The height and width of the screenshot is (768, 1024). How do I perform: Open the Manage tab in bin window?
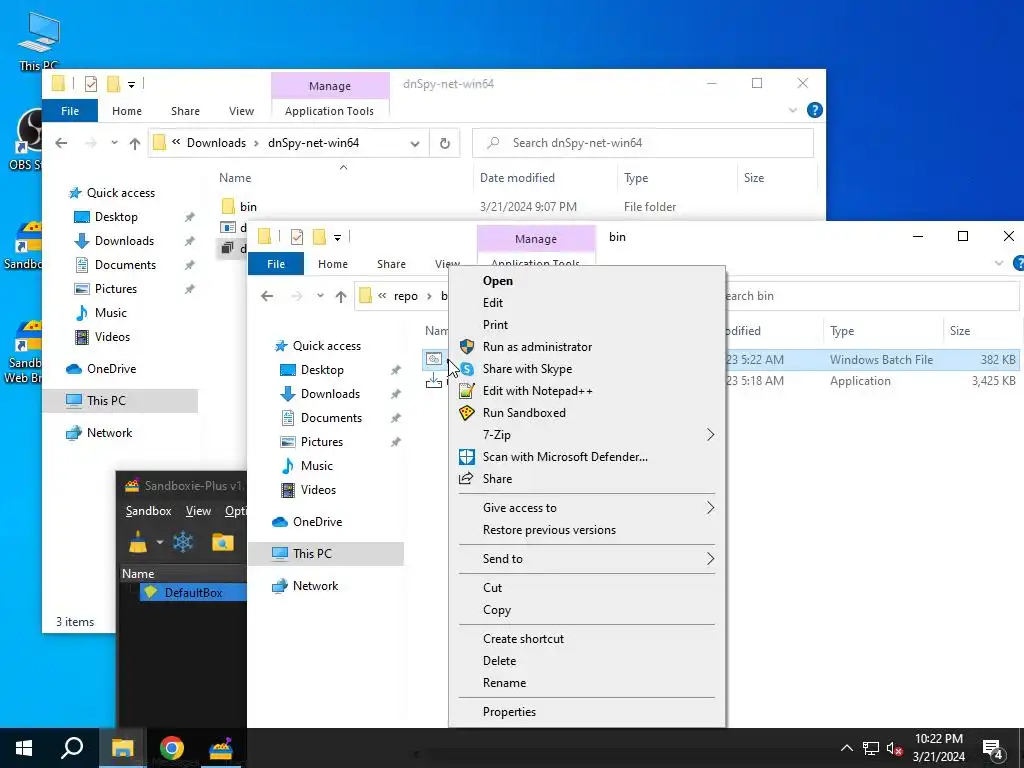[x=536, y=239]
